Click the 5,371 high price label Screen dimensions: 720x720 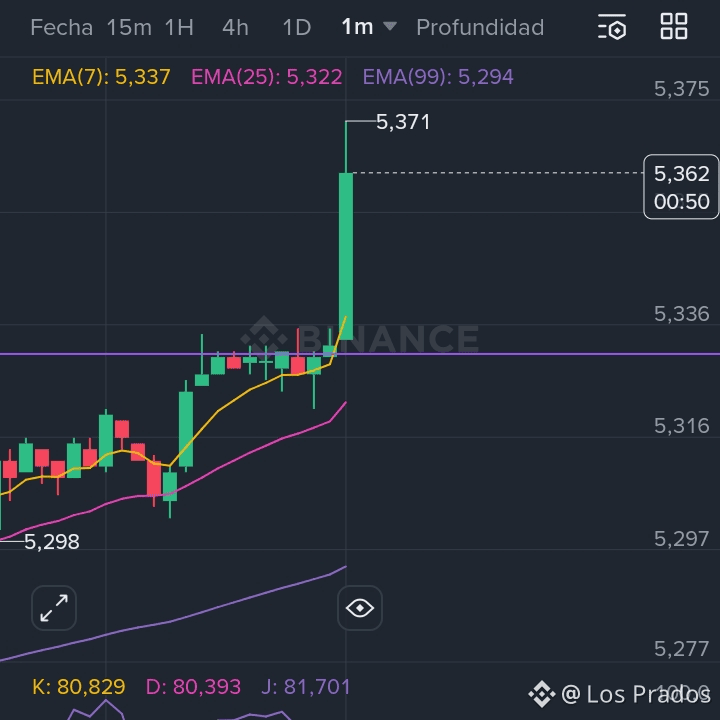(403, 122)
